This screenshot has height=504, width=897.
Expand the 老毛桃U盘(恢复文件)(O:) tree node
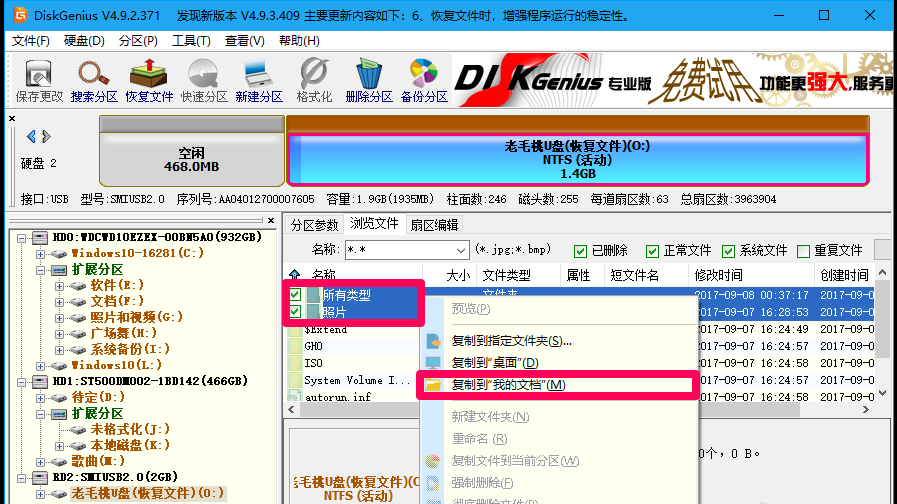tap(40, 494)
